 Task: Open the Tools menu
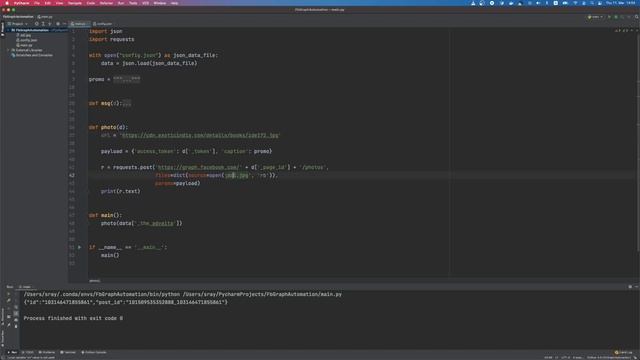pyautogui.click(x=133, y=3)
